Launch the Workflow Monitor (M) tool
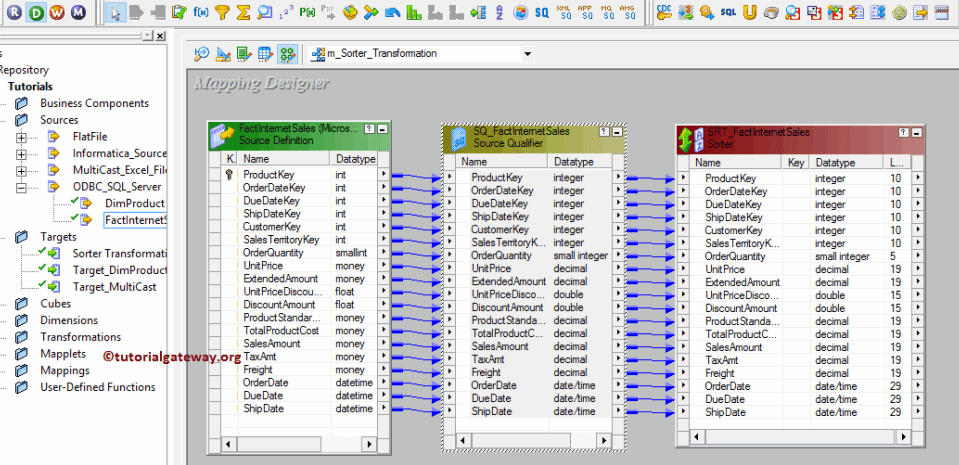Image resolution: width=959 pixels, height=465 pixels. [78, 12]
